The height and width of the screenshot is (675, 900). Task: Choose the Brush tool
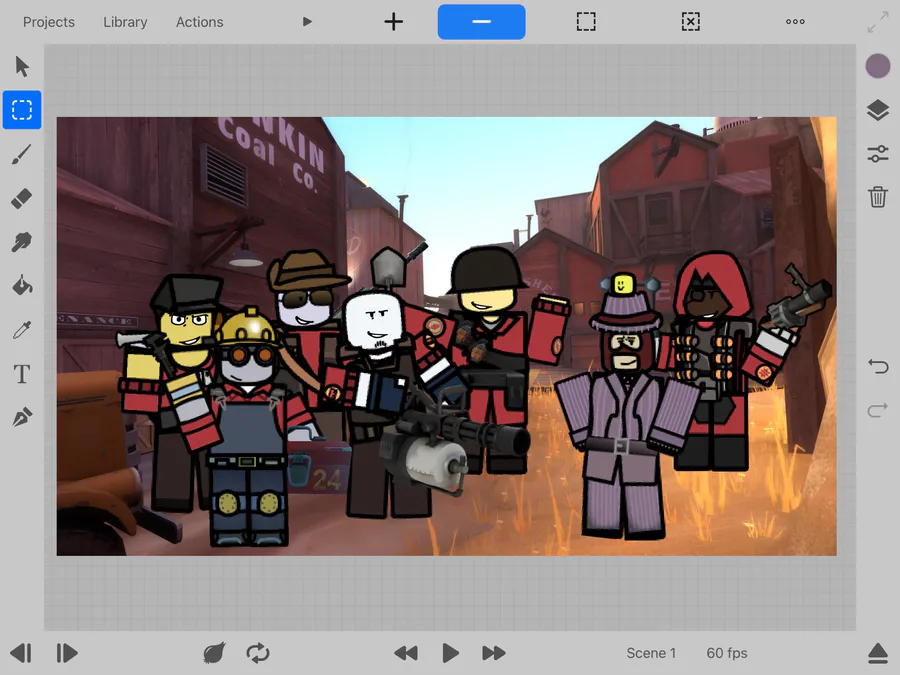[22, 154]
